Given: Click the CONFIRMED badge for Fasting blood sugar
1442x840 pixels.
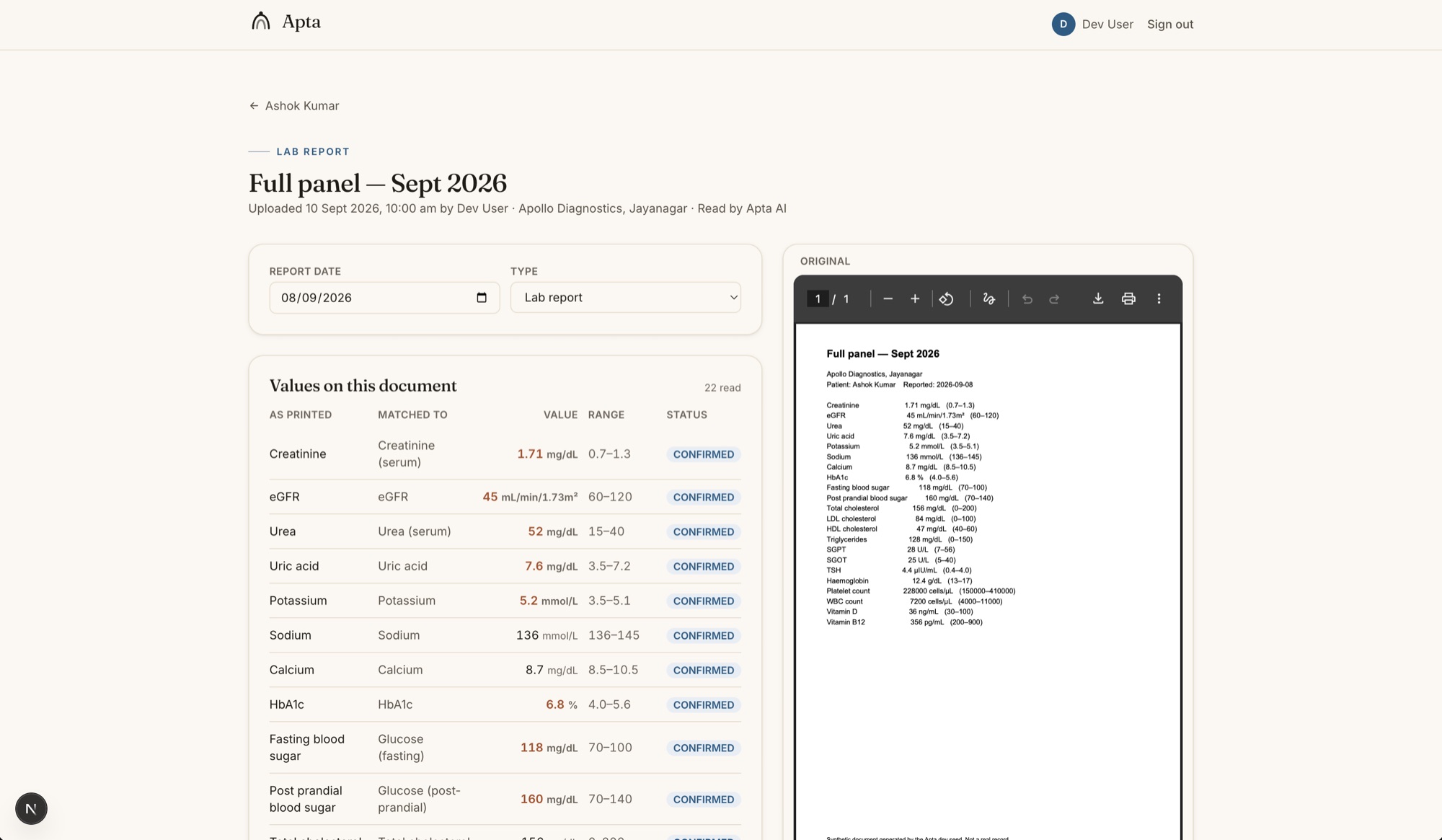Looking at the screenshot, I should point(703,748).
